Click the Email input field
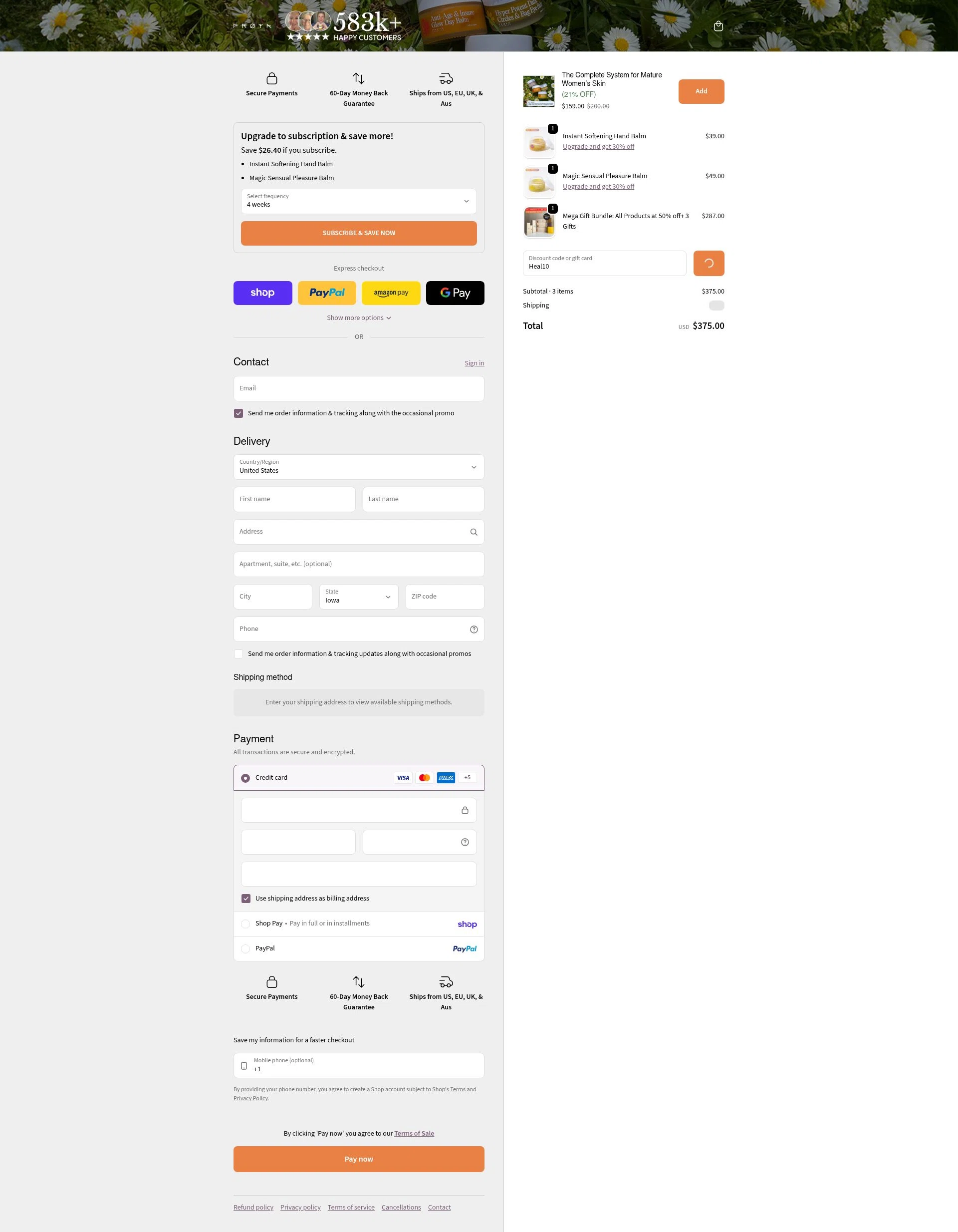 (x=359, y=388)
